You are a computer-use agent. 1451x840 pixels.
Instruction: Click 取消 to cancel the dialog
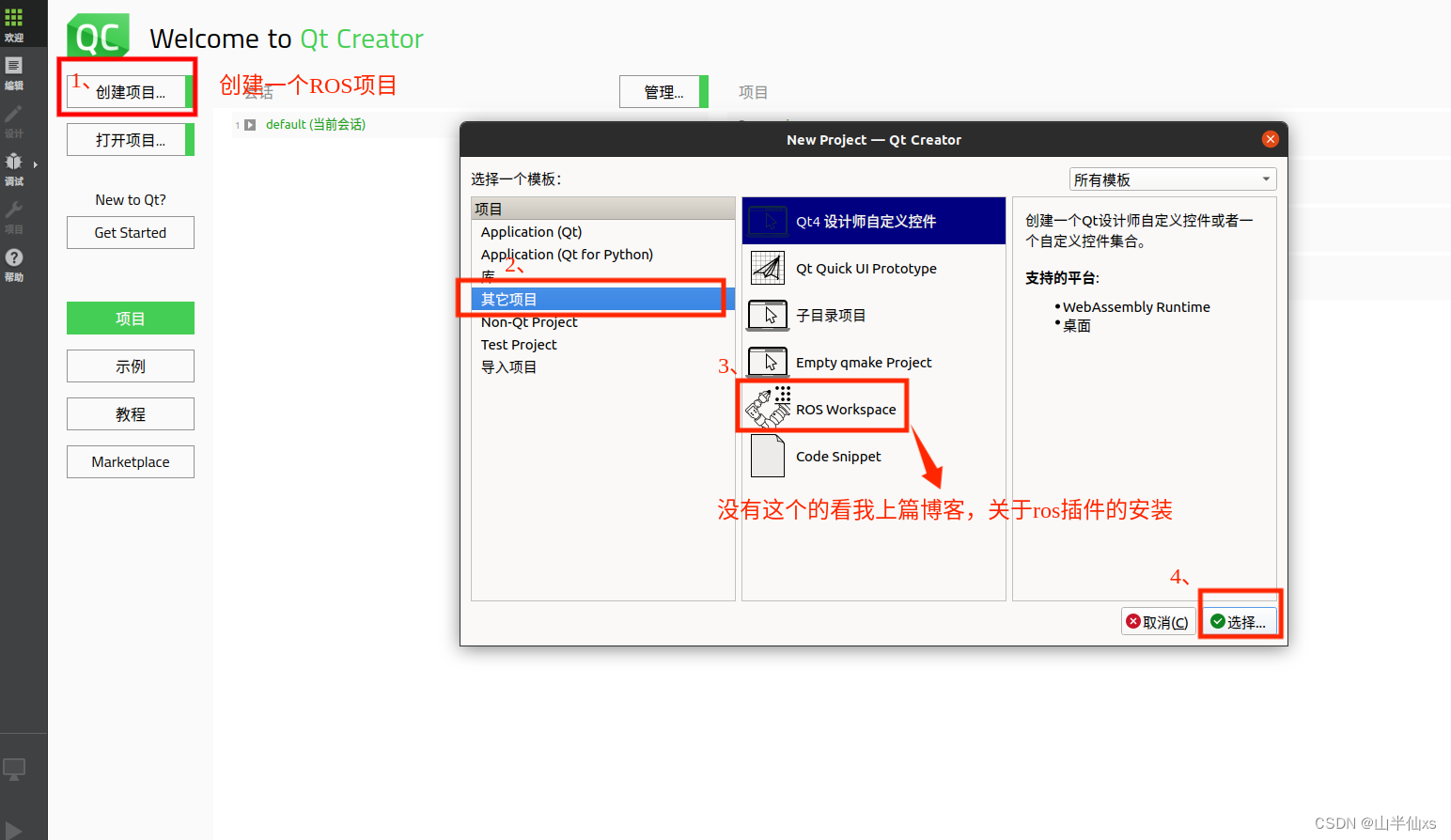click(1158, 622)
